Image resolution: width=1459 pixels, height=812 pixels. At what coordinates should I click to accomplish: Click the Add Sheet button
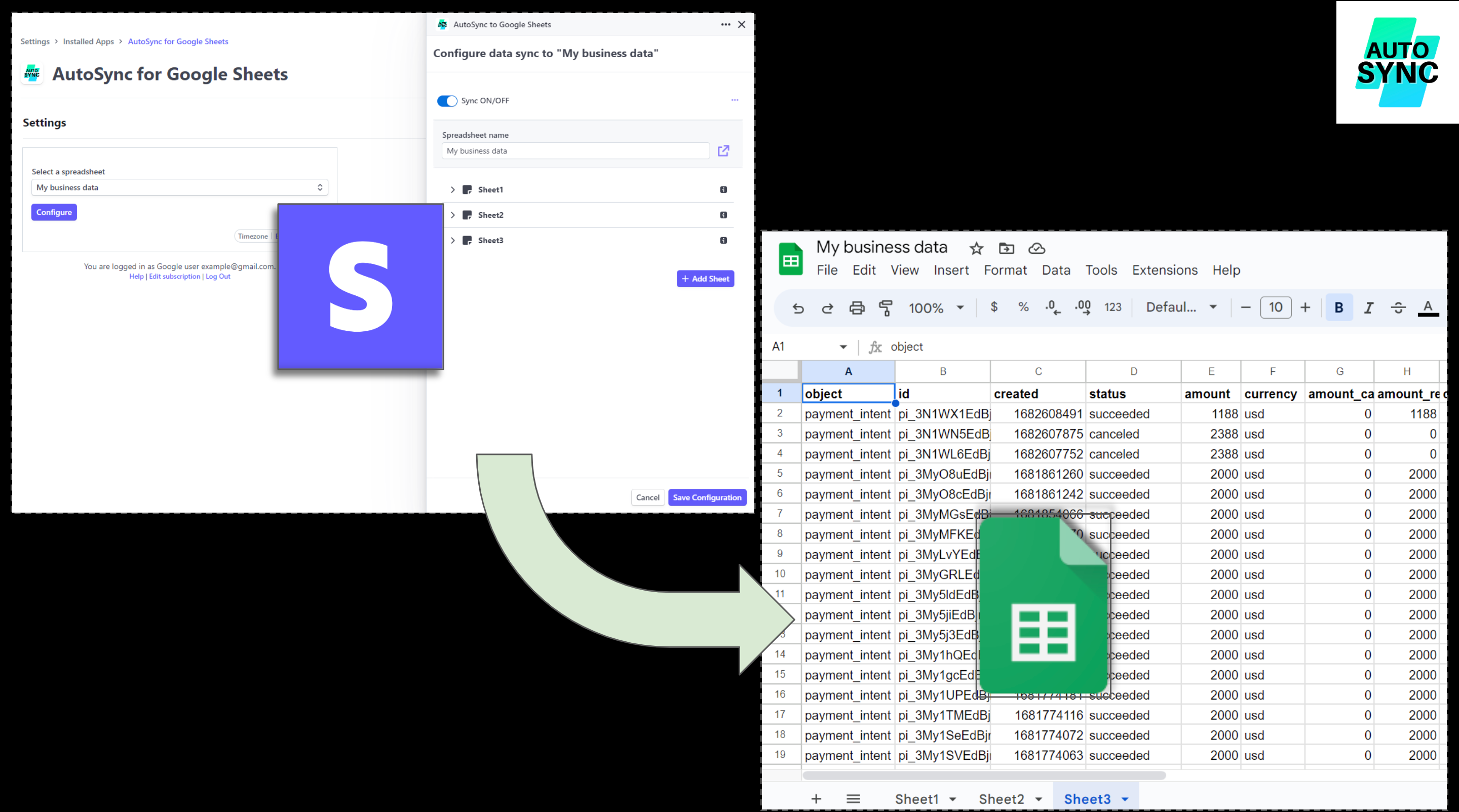705,279
